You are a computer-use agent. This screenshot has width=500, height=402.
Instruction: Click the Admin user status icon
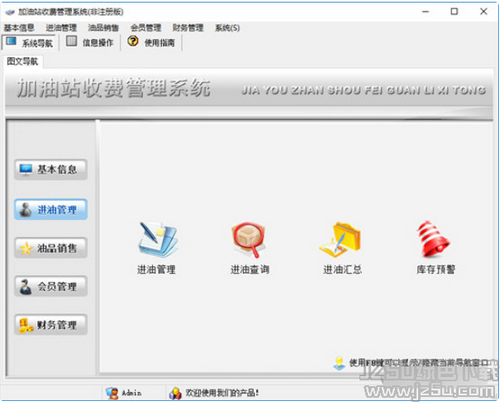(112, 393)
